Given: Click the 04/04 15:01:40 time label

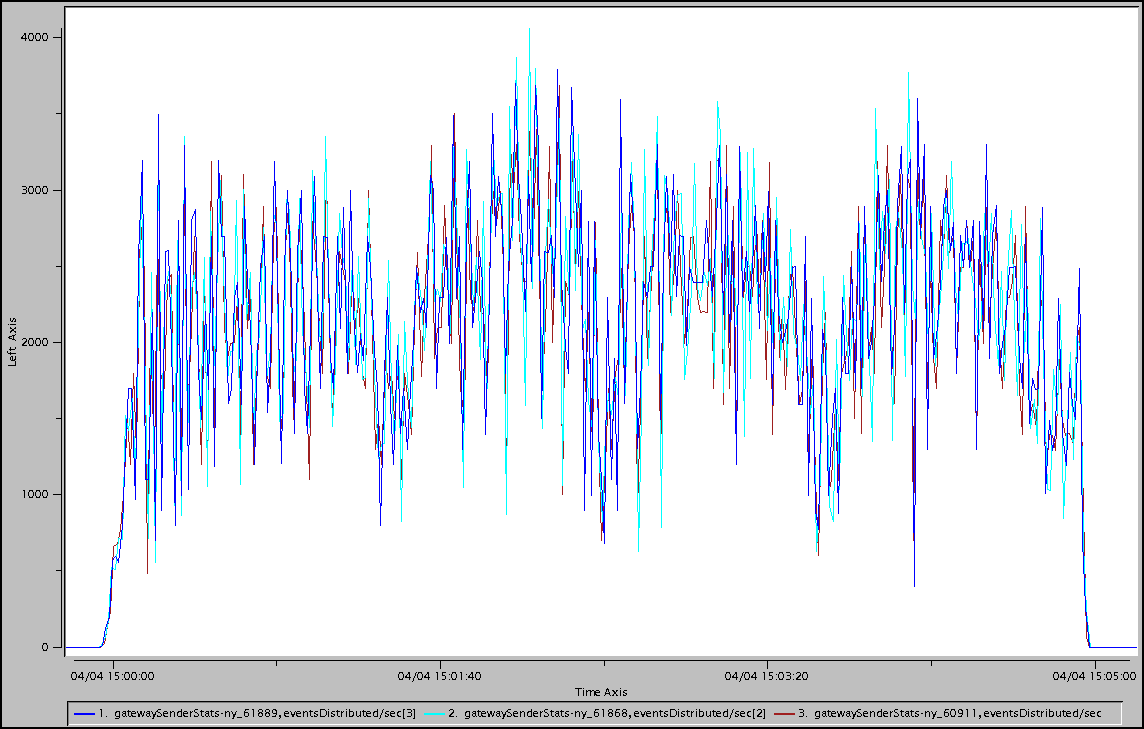Looking at the screenshot, I should coord(439,676).
